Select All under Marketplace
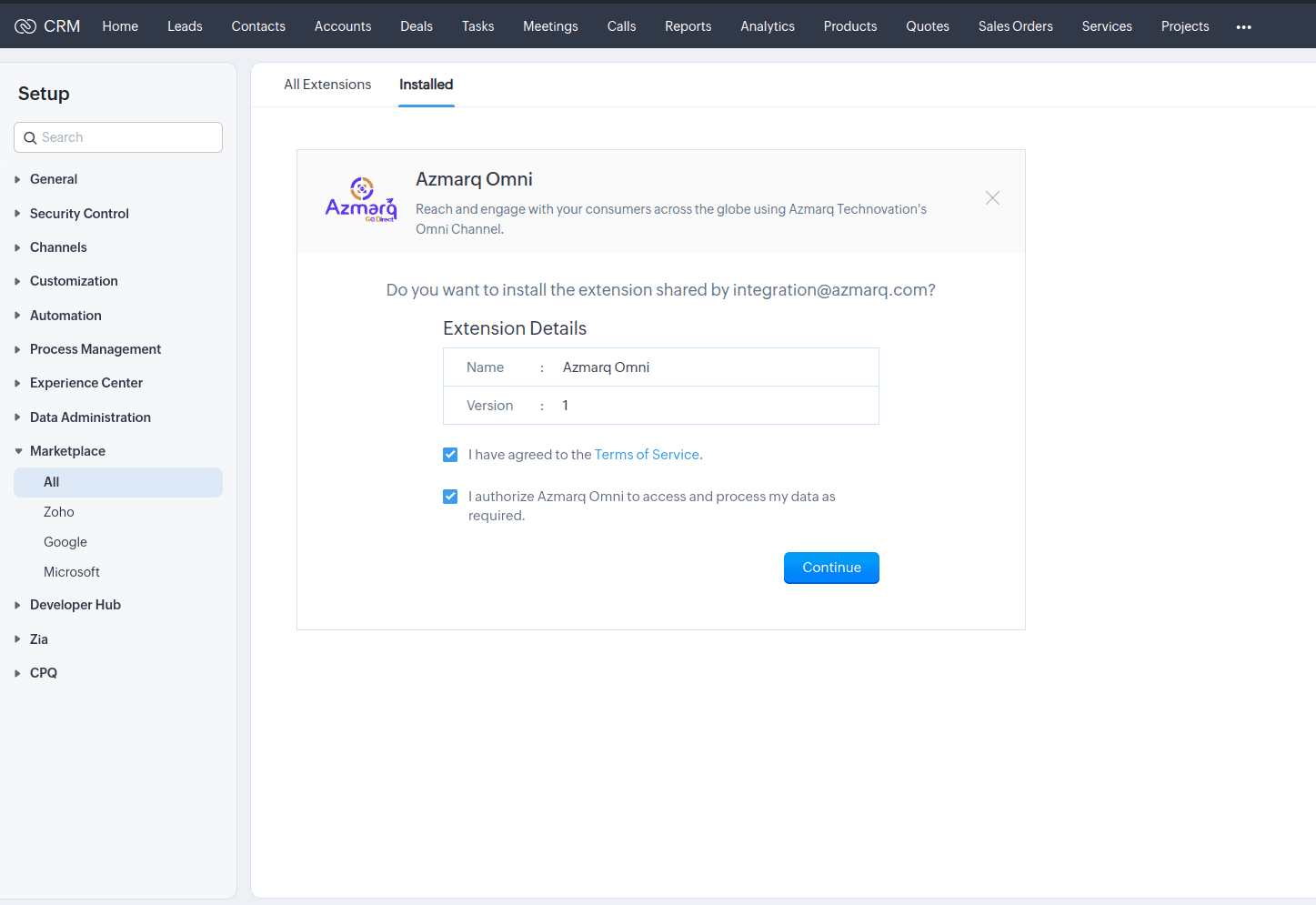The image size is (1316, 905). 118,482
